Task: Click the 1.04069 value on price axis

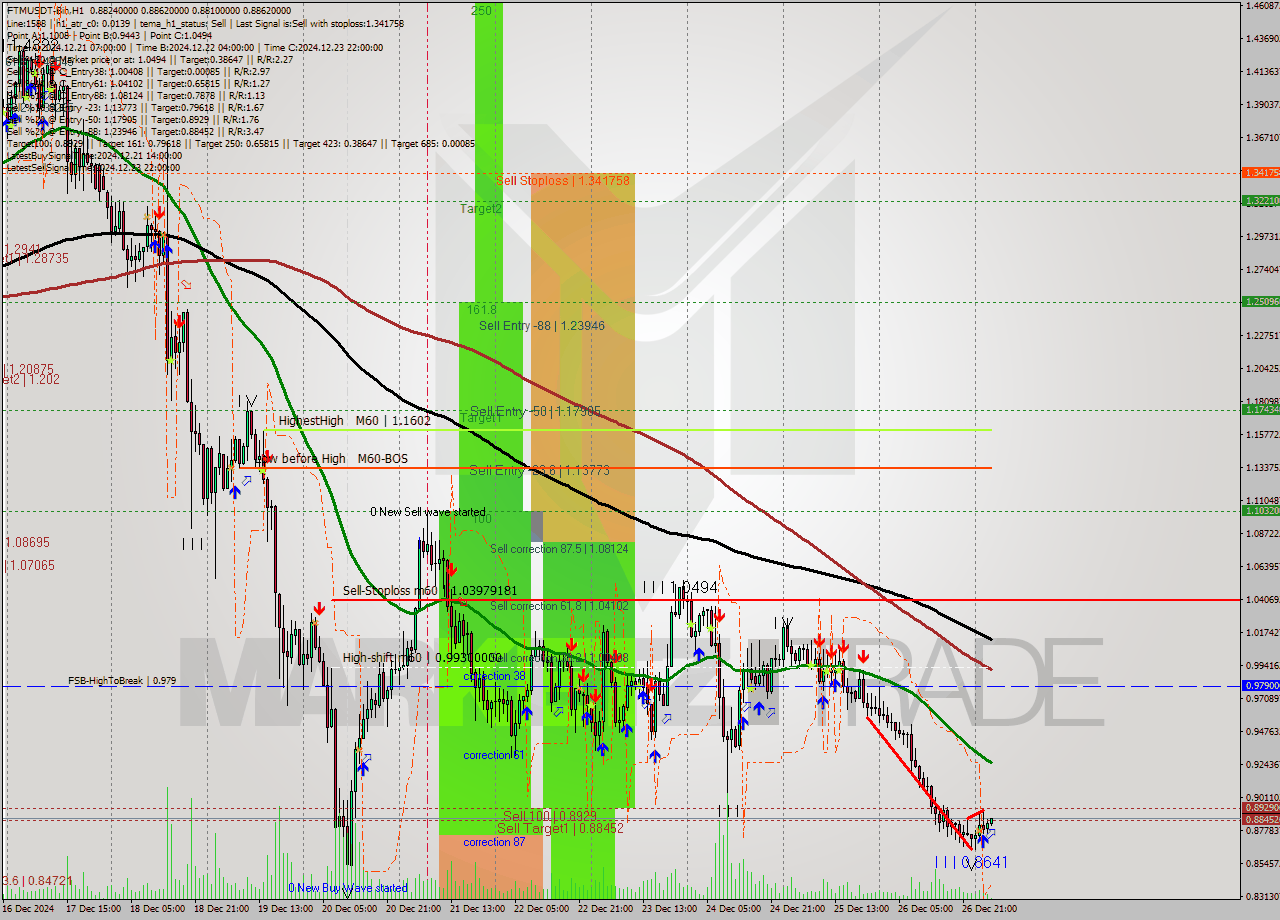Action: point(1262,599)
